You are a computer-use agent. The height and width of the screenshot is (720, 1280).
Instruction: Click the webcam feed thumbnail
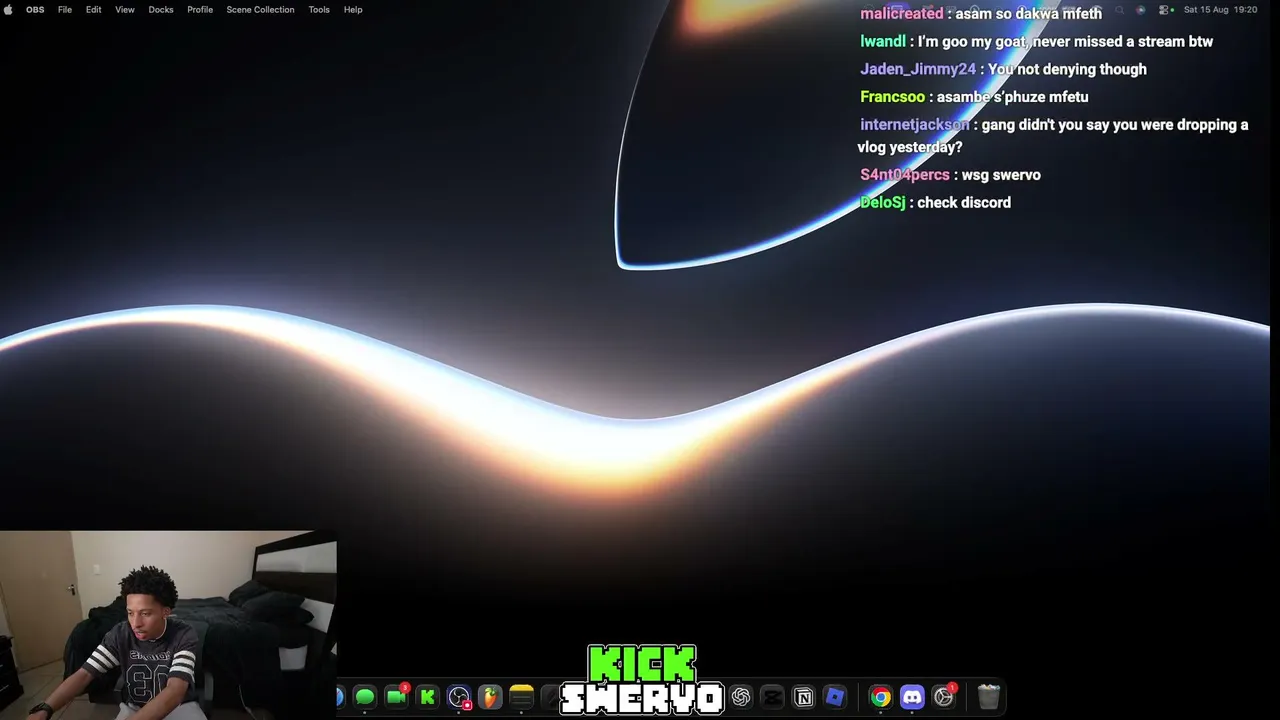coord(168,625)
